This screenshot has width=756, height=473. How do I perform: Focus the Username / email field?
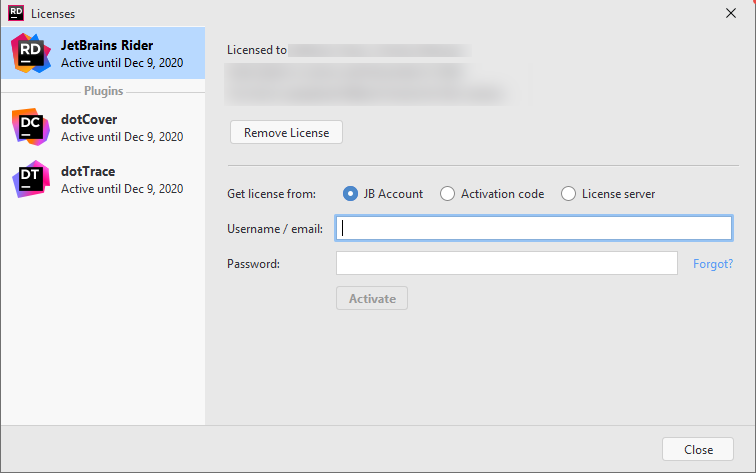534,228
